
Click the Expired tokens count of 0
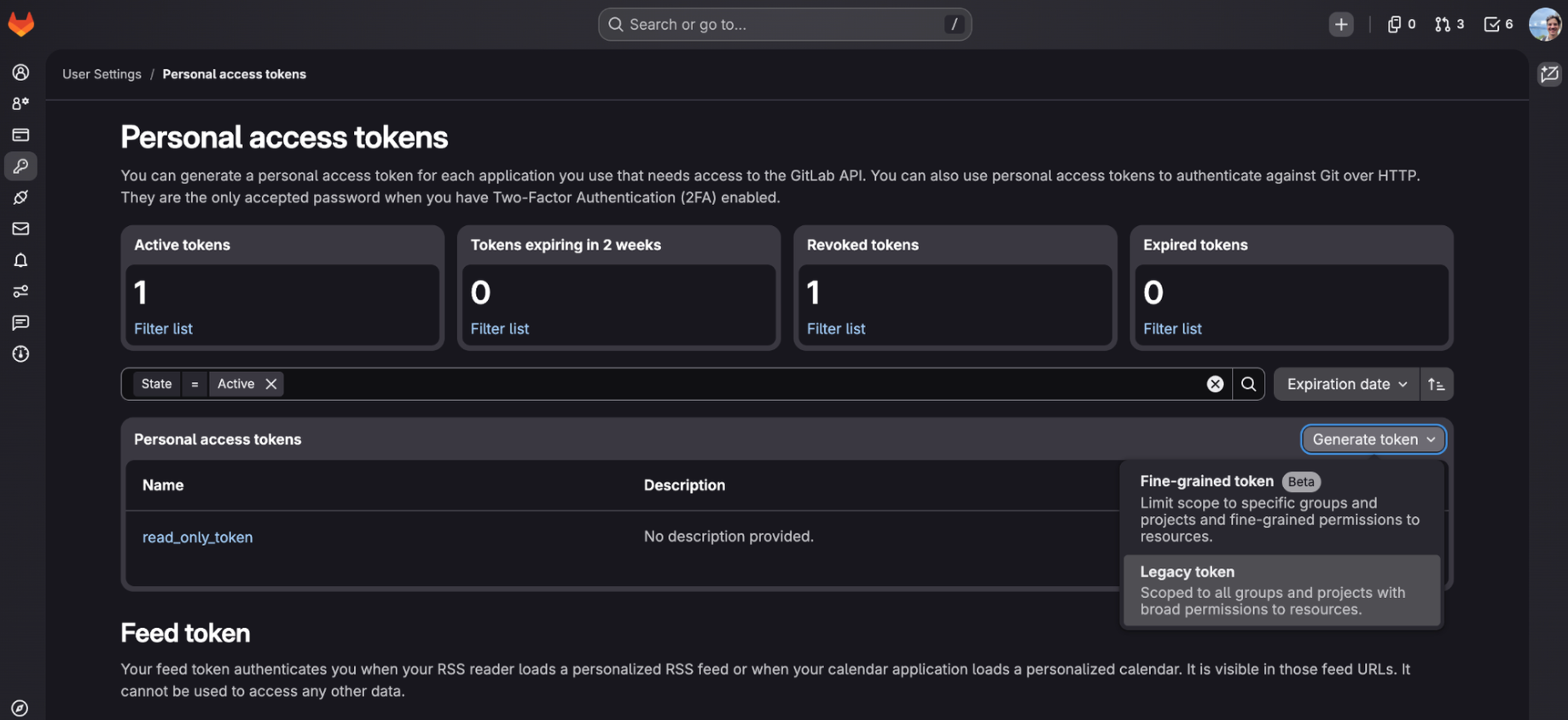[1153, 293]
